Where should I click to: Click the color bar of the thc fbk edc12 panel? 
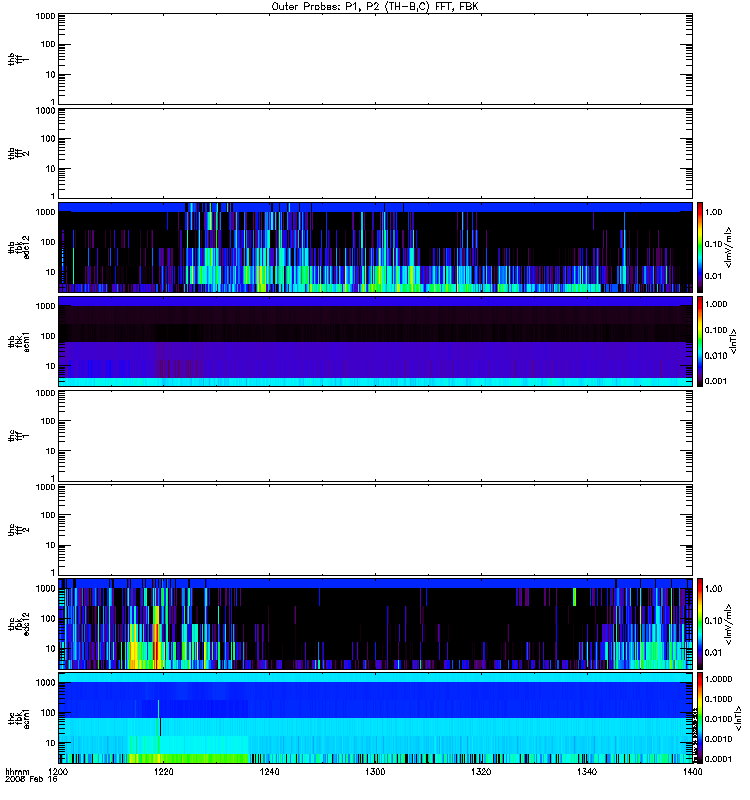point(700,624)
